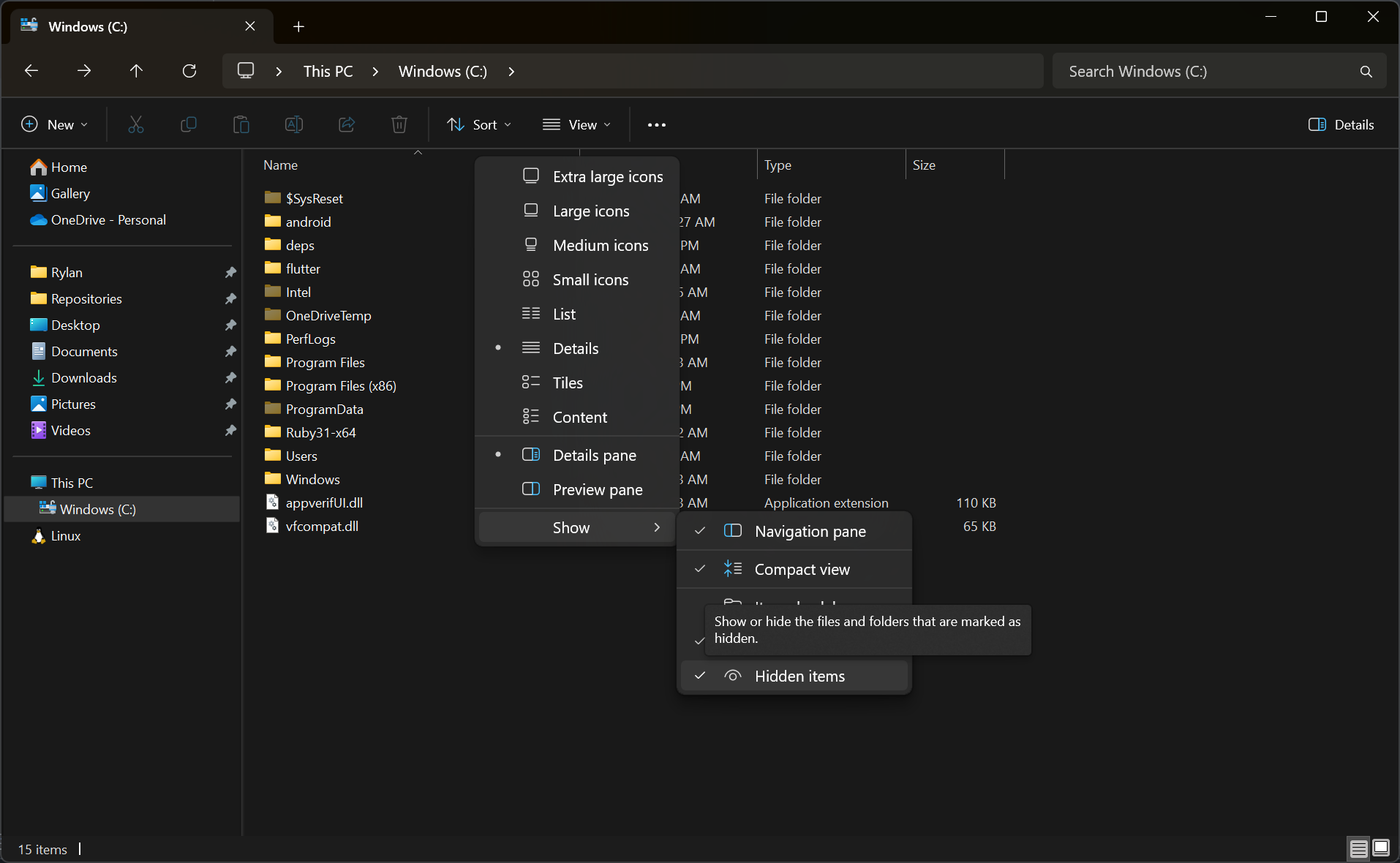Expand the Show submenu
Screen dimensions: 1400x863
tap(577, 528)
